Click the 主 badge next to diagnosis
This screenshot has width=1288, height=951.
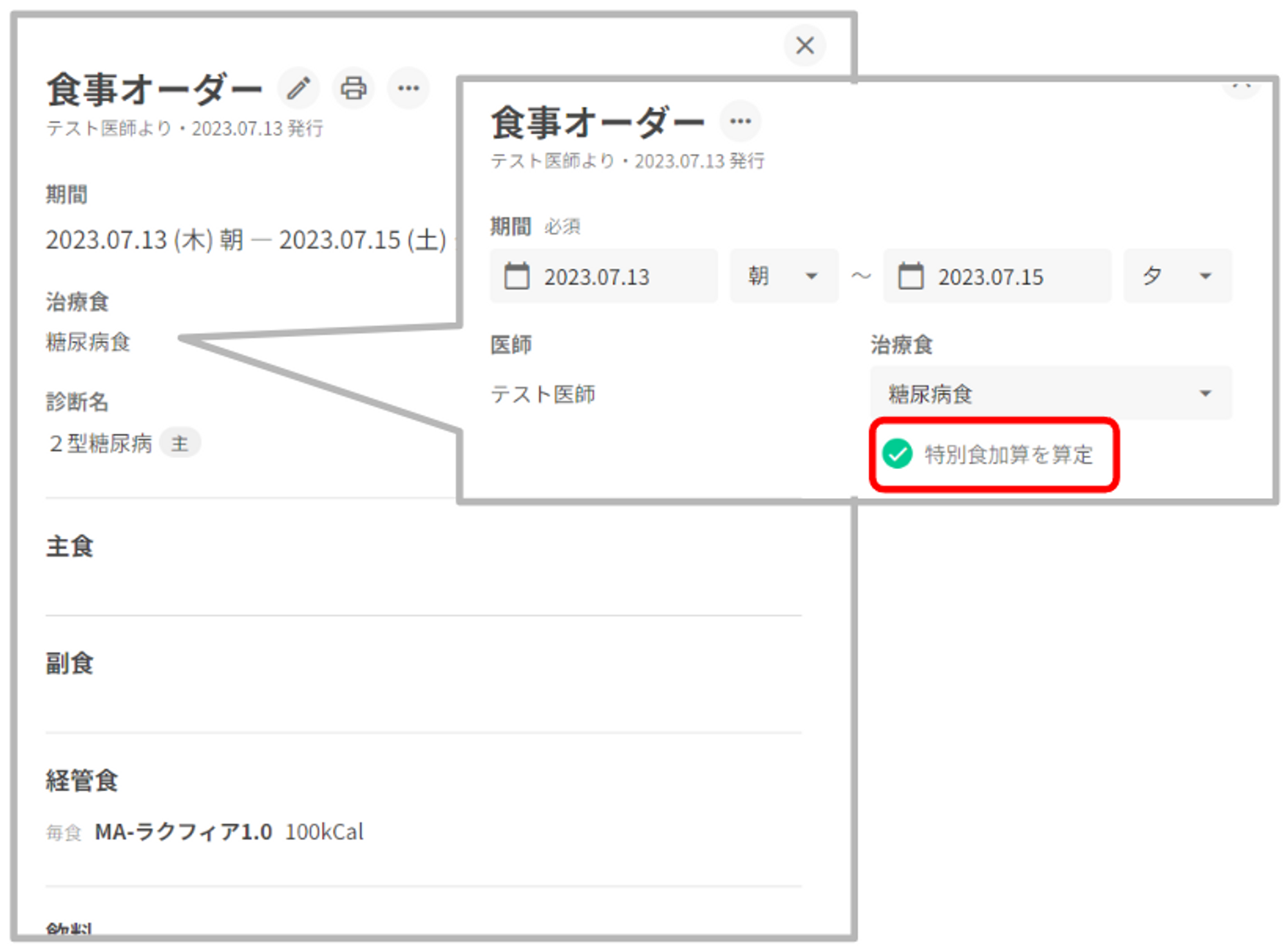point(180,443)
